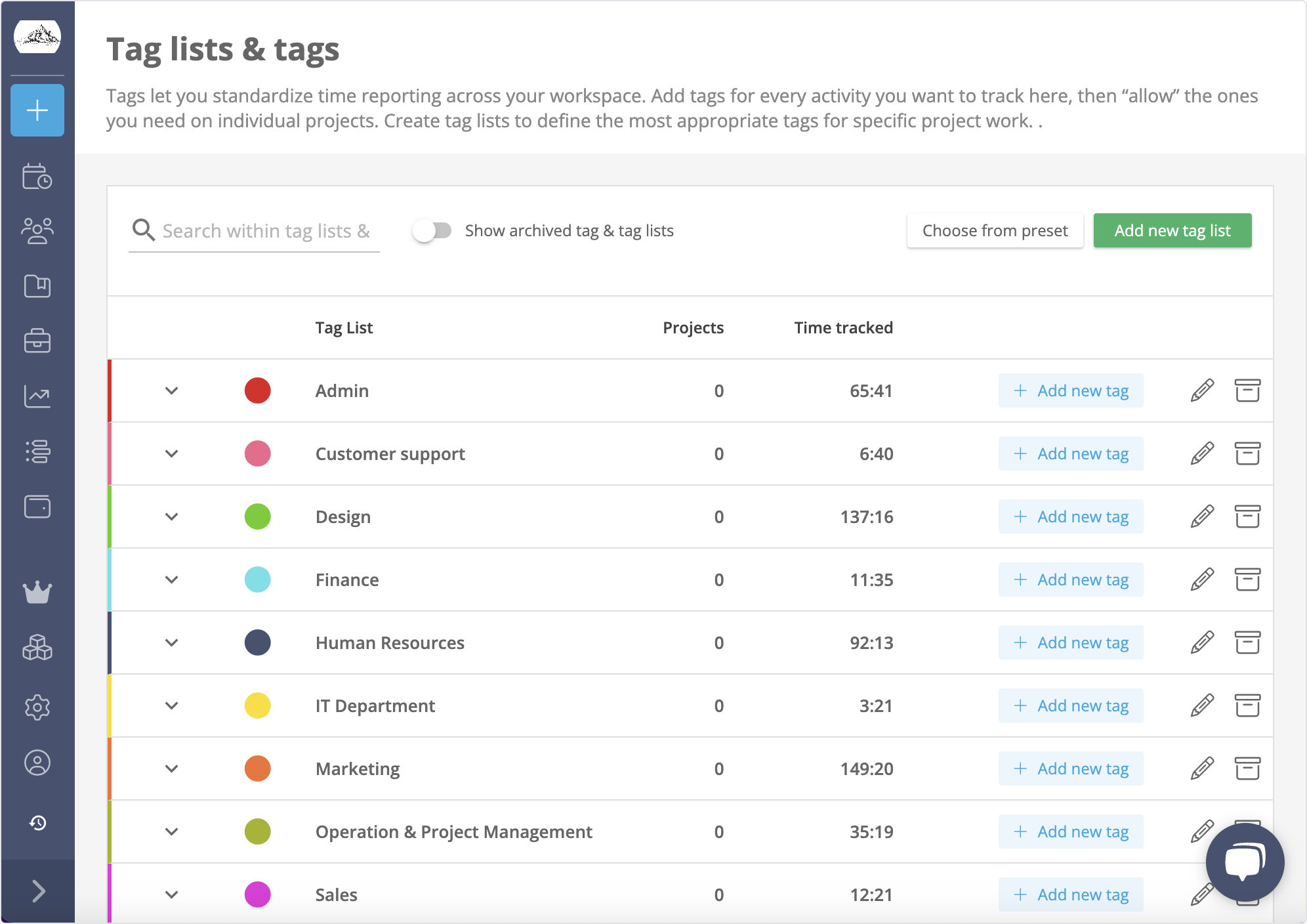This screenshot has width=1307, height=924.
Task: View reports via the chart icon
Action: (x=37, y=396)
